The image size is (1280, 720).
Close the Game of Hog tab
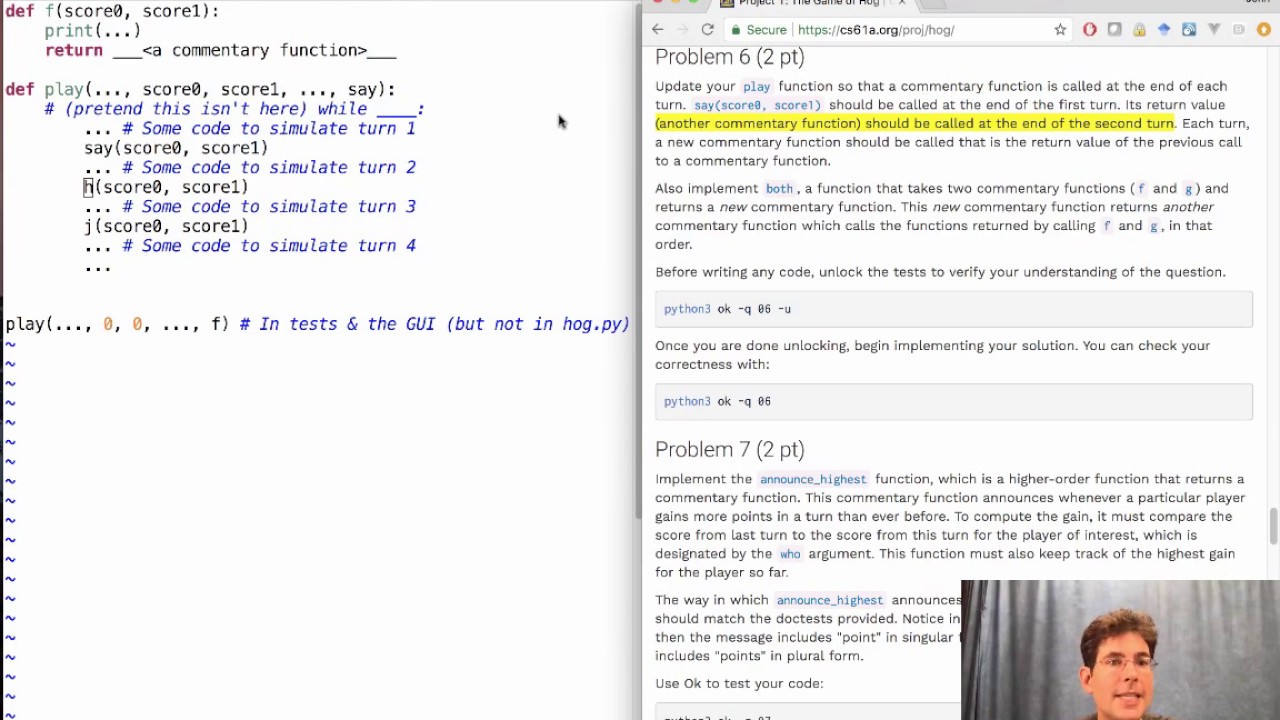tap(901, 3)
